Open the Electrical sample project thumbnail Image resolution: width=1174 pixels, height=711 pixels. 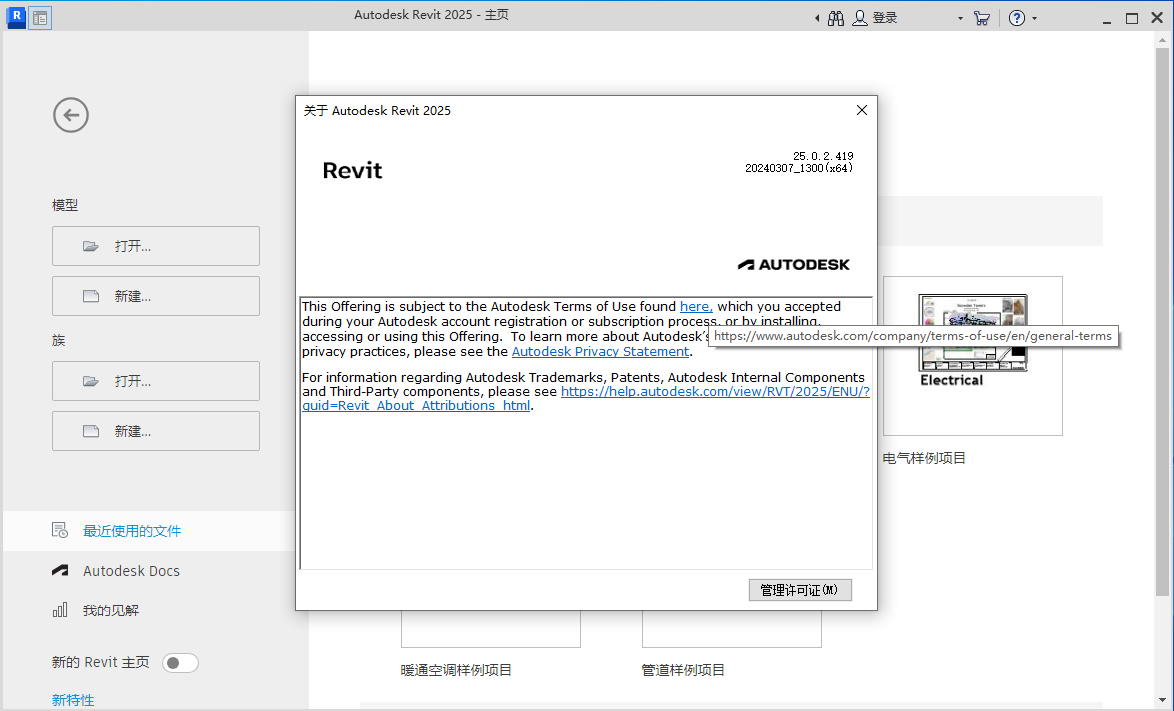[973, 356]
